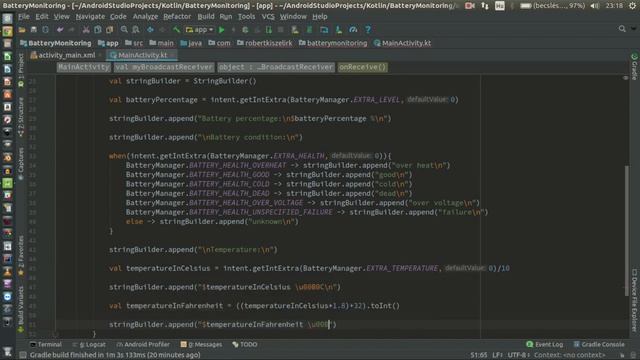Click the Copy toolbar icon
The image size is (640, 360).
(x=98, y=30)
